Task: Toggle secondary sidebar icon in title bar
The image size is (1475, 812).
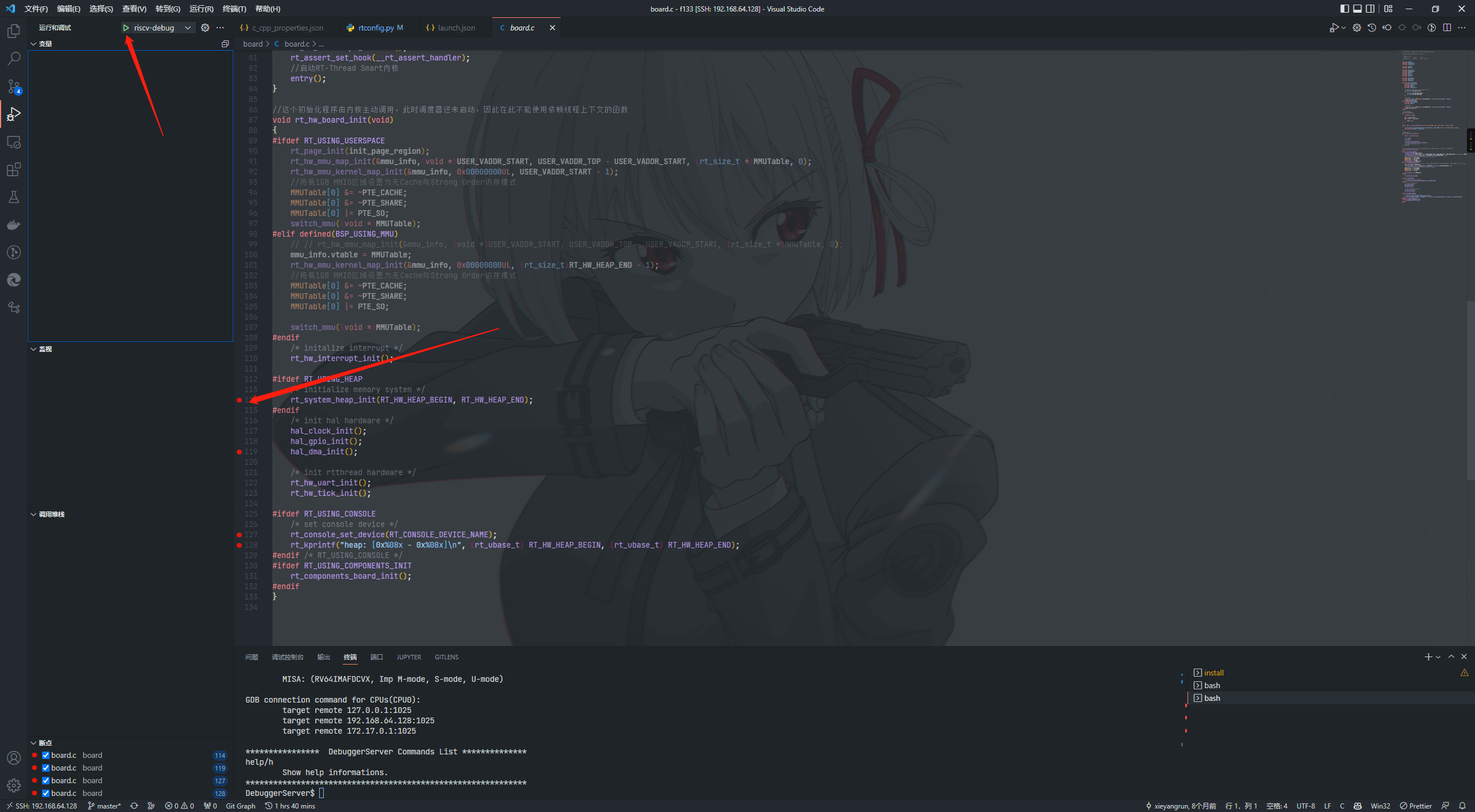Action: (x=1371, y=9)
